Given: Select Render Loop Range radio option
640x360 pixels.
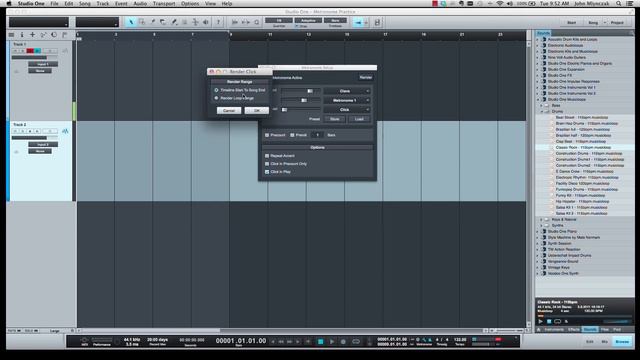Looking at the screenshot, I should pyautogui.click(x=216, y=98).
